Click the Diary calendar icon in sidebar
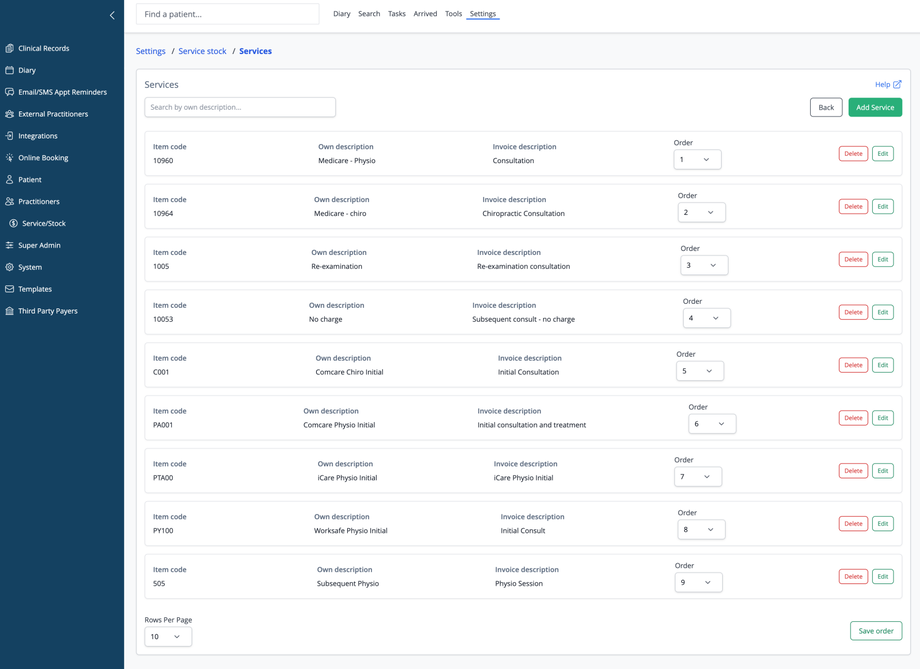This screenshot has height=669, width=920. coord(10,70)
